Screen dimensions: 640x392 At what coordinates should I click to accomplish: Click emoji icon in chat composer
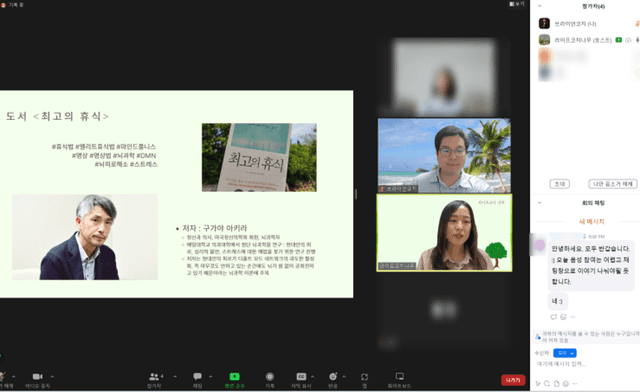tap(566, 384)
